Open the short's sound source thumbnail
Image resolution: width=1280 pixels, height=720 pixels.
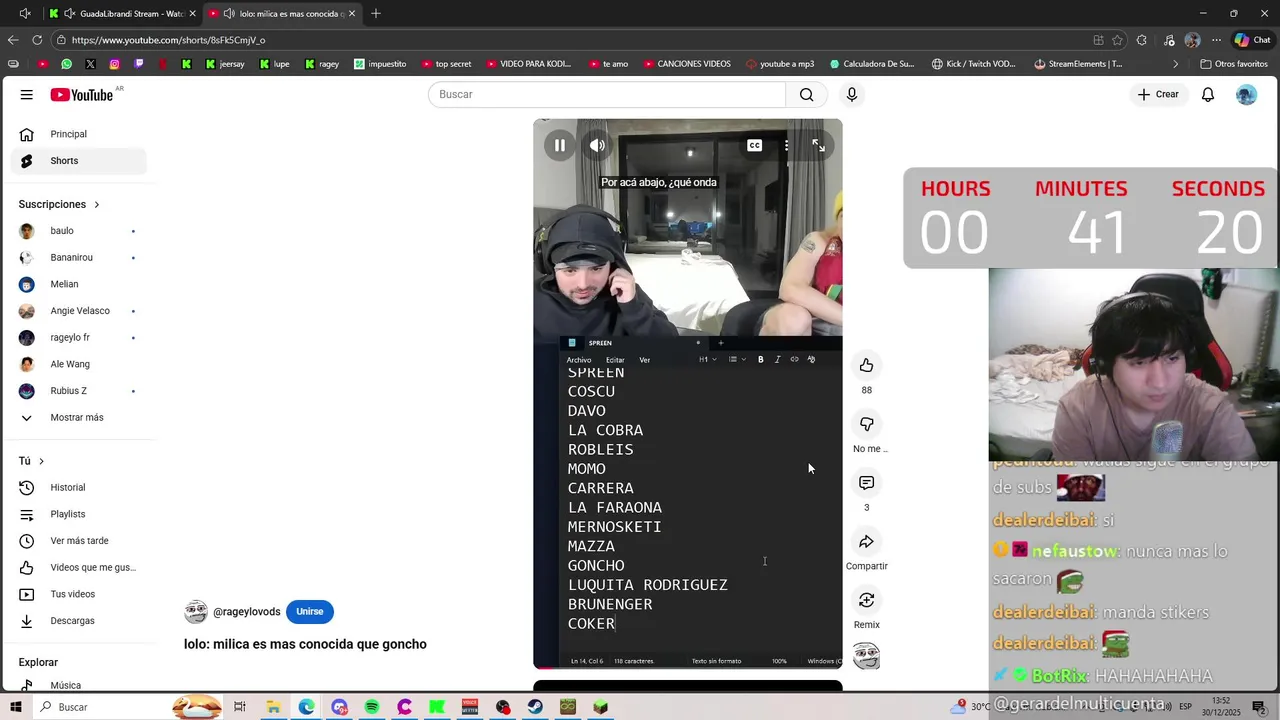866,656
